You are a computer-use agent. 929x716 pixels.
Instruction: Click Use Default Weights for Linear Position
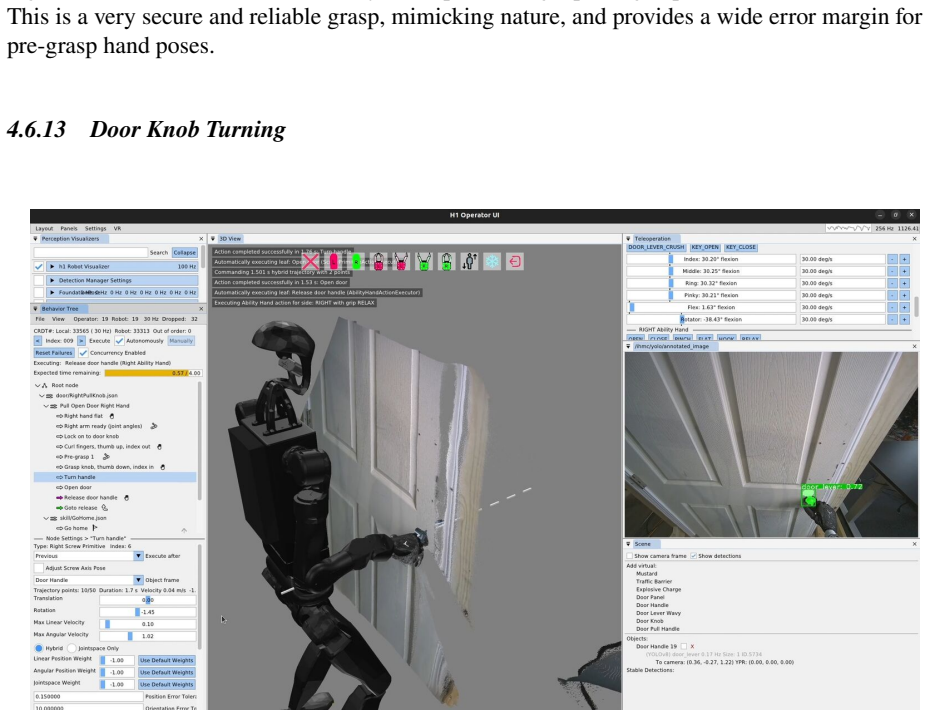pyautogui.click(x=166, y=660)
